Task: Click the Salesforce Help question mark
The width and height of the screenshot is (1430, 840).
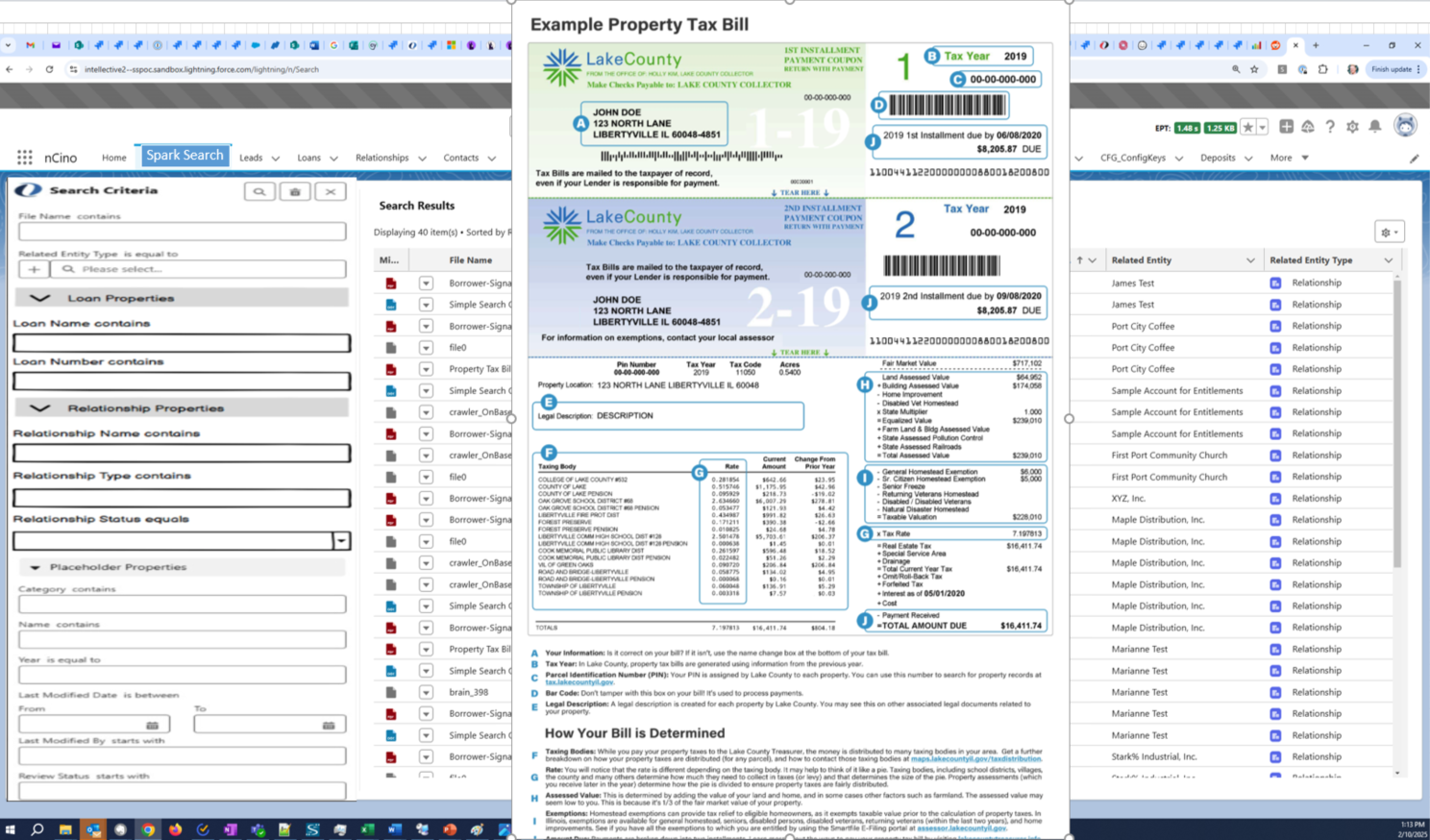Action: [x=1330, y=127]
